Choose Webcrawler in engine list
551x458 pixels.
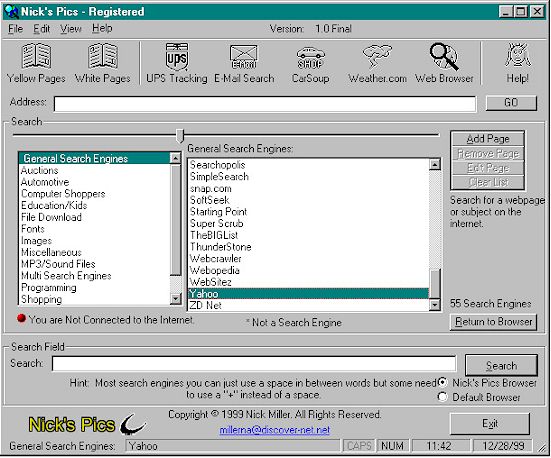[309, 259]
